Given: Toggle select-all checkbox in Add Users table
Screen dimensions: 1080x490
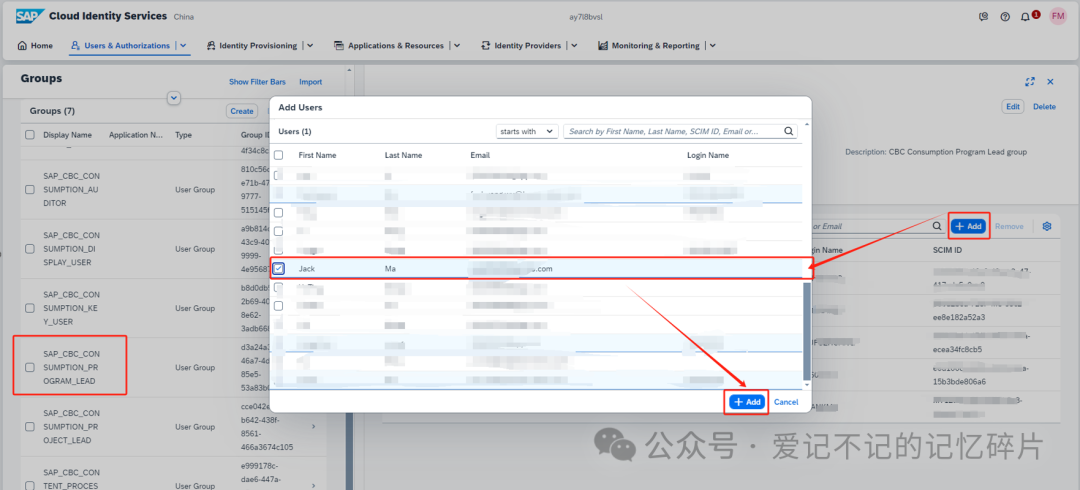Looking at the screenshot, I should [x=278, y=155].
